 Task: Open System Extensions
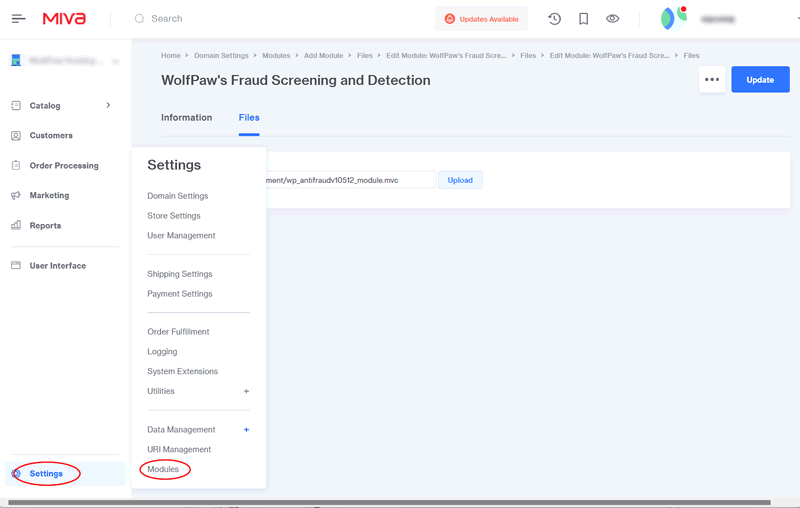click(182, 371)
